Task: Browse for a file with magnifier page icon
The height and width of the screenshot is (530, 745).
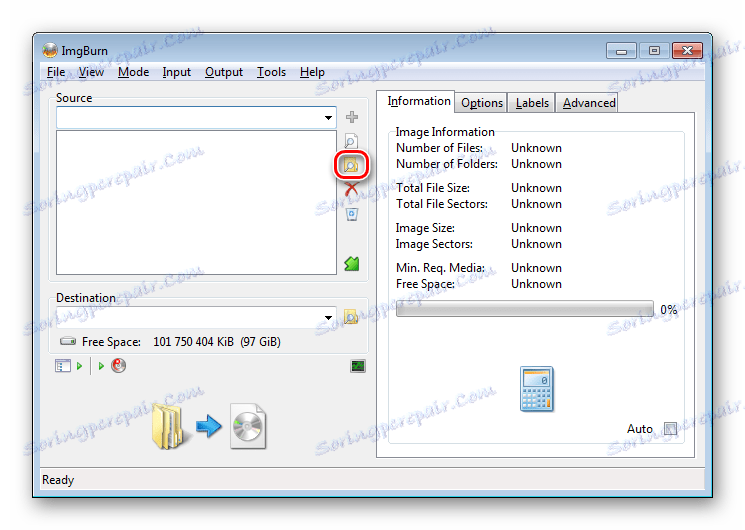Action: (351, 141)
